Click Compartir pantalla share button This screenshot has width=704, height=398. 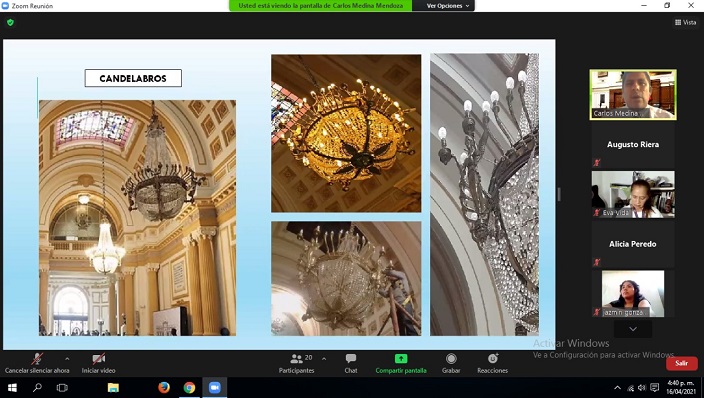click(401, 363)
